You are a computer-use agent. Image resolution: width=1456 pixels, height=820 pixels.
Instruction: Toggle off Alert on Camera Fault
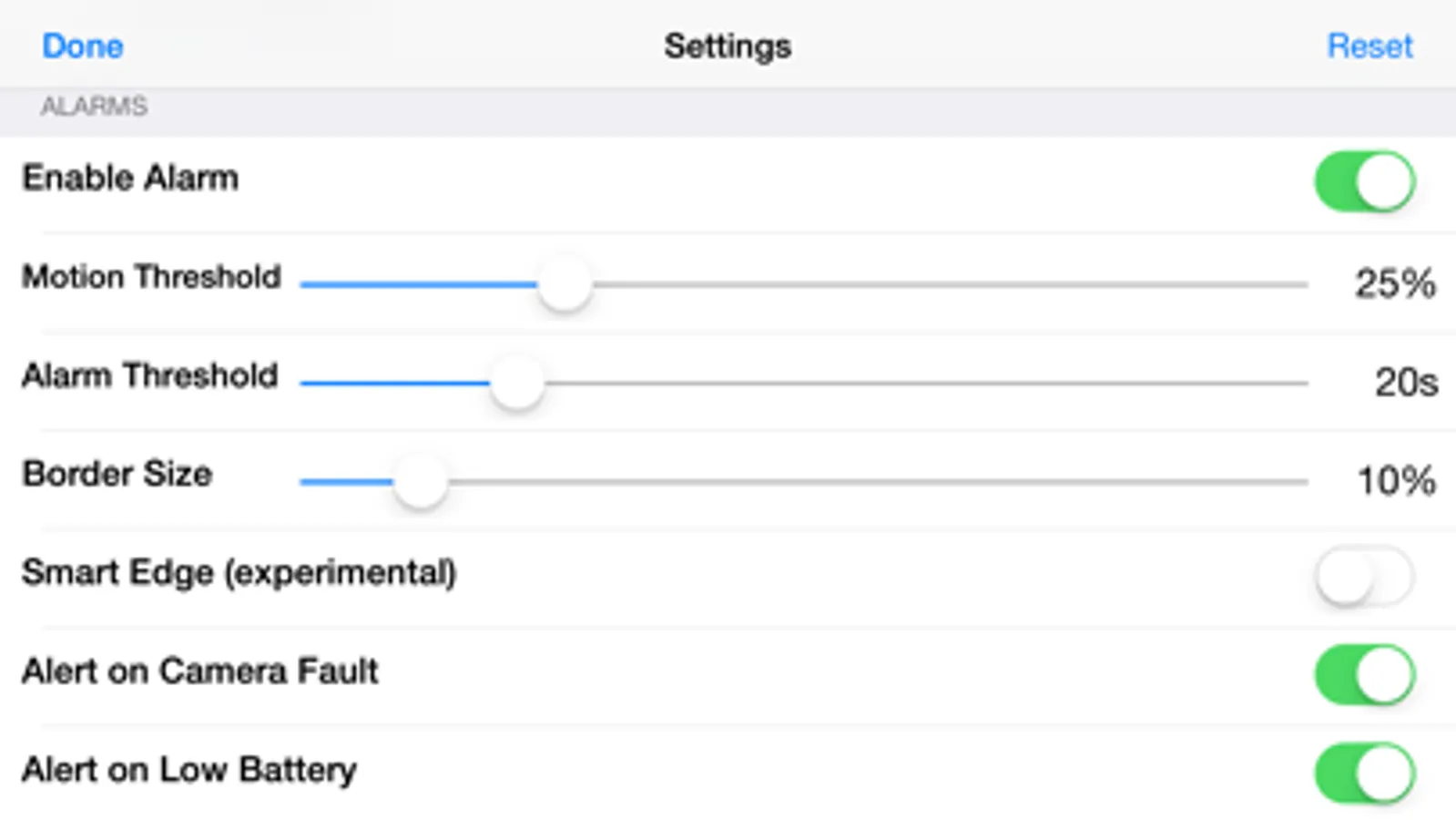1364,675
